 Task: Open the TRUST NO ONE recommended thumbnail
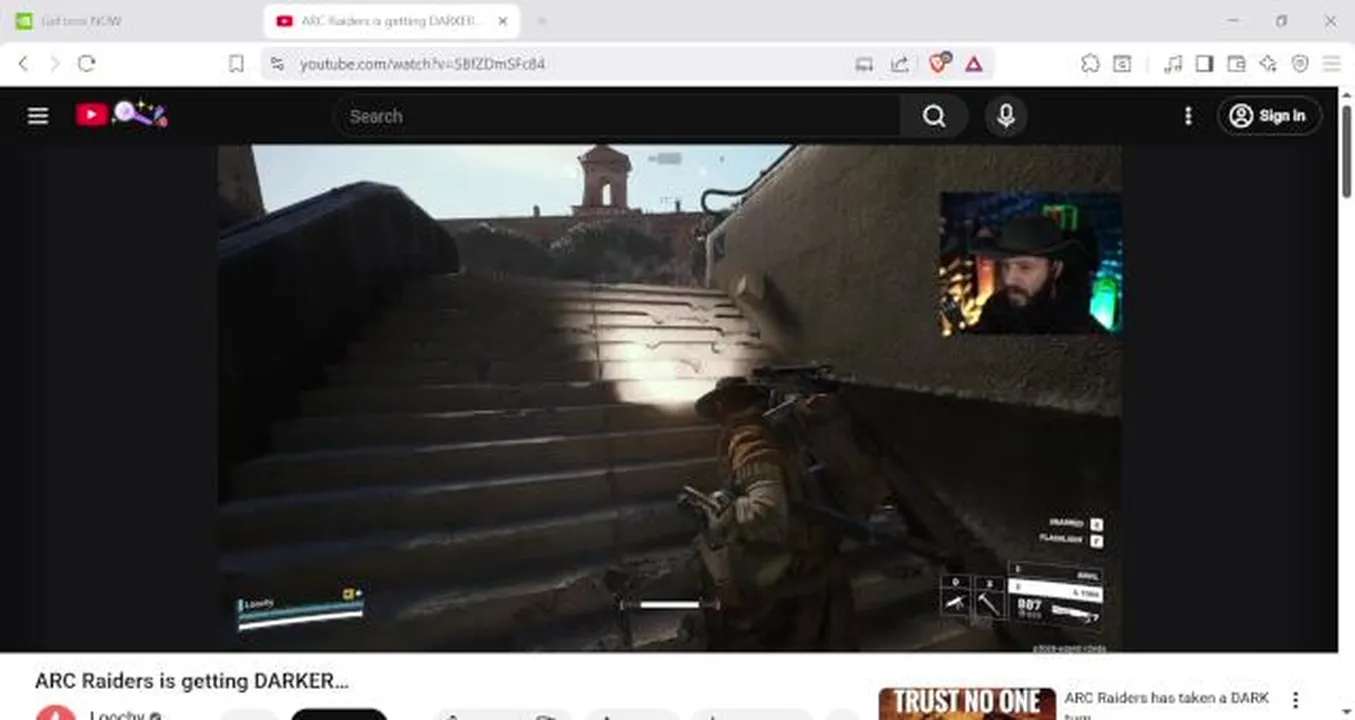click(967, 704)
